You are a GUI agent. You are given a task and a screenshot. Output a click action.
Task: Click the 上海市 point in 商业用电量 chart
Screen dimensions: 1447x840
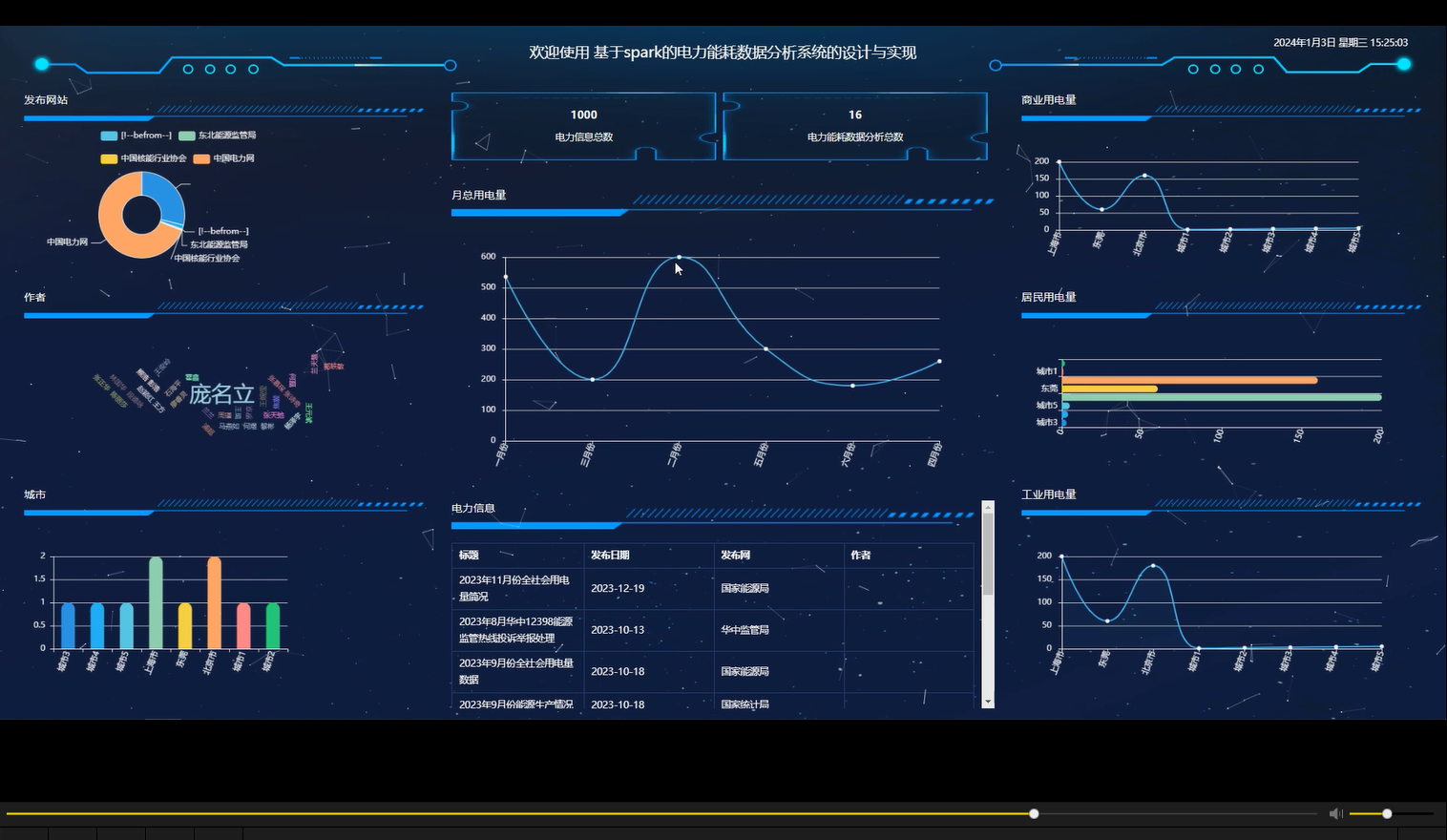click(1059, 162)
